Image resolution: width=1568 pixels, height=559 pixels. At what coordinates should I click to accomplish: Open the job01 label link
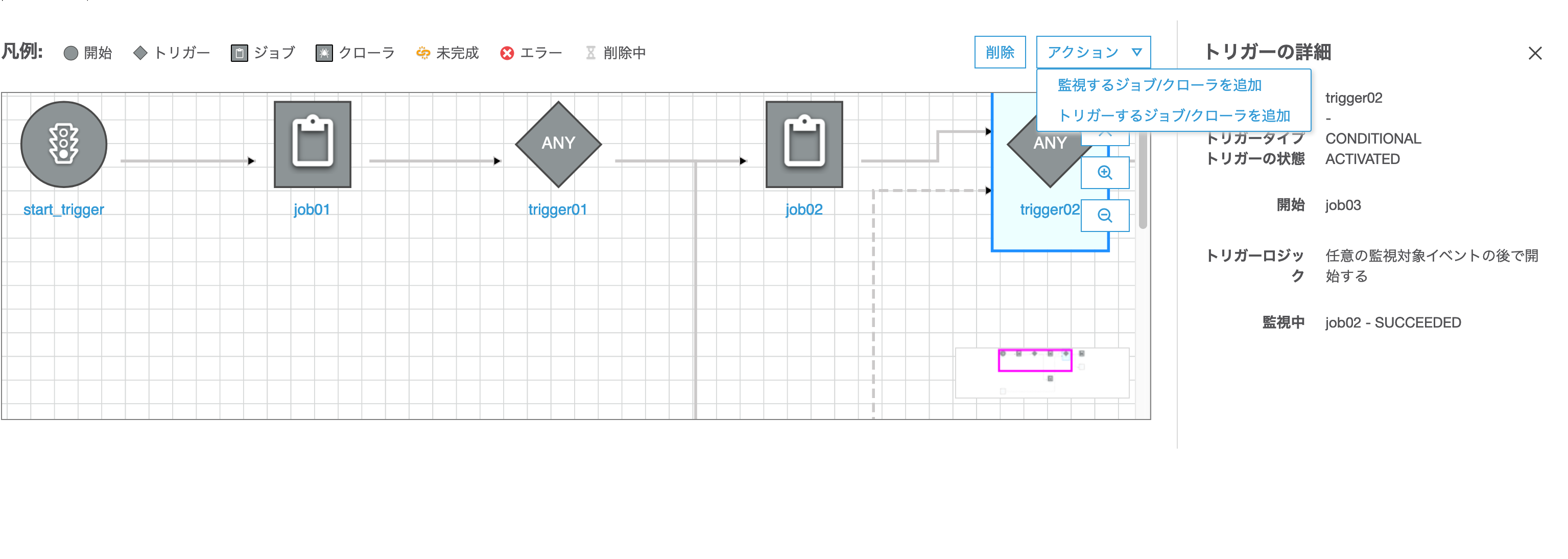tap(312, 209)
